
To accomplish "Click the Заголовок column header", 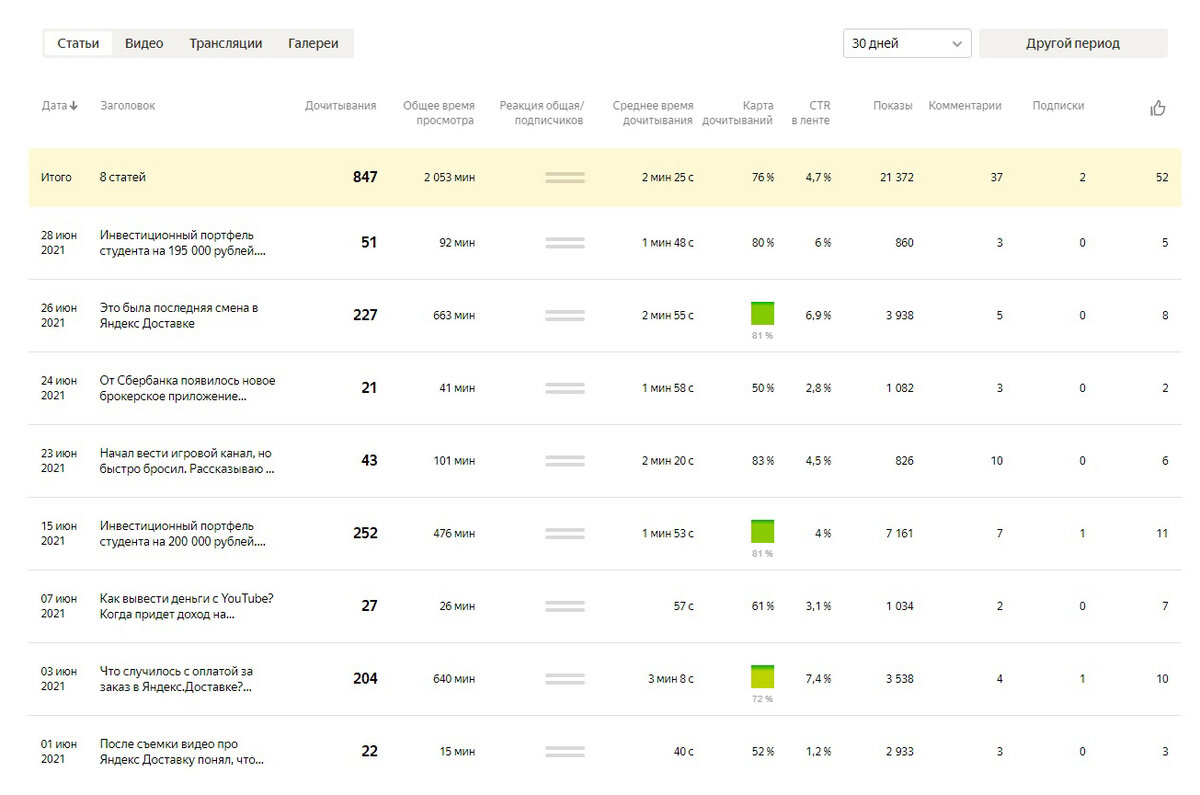I will pyautogui.click(x=128, y=105).
